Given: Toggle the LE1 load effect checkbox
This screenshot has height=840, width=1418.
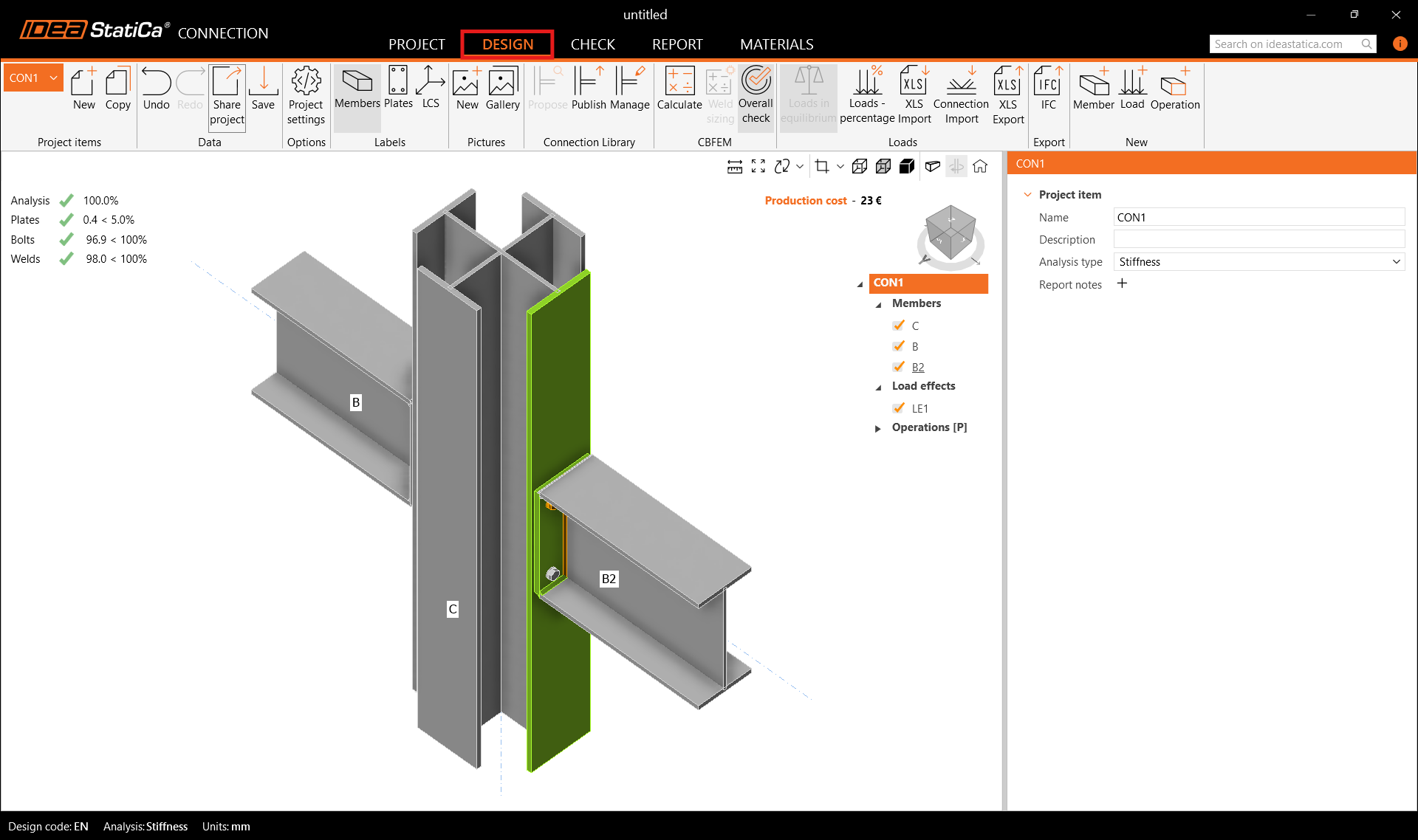Looking at the screenshot, I should [x=899, y=408].
